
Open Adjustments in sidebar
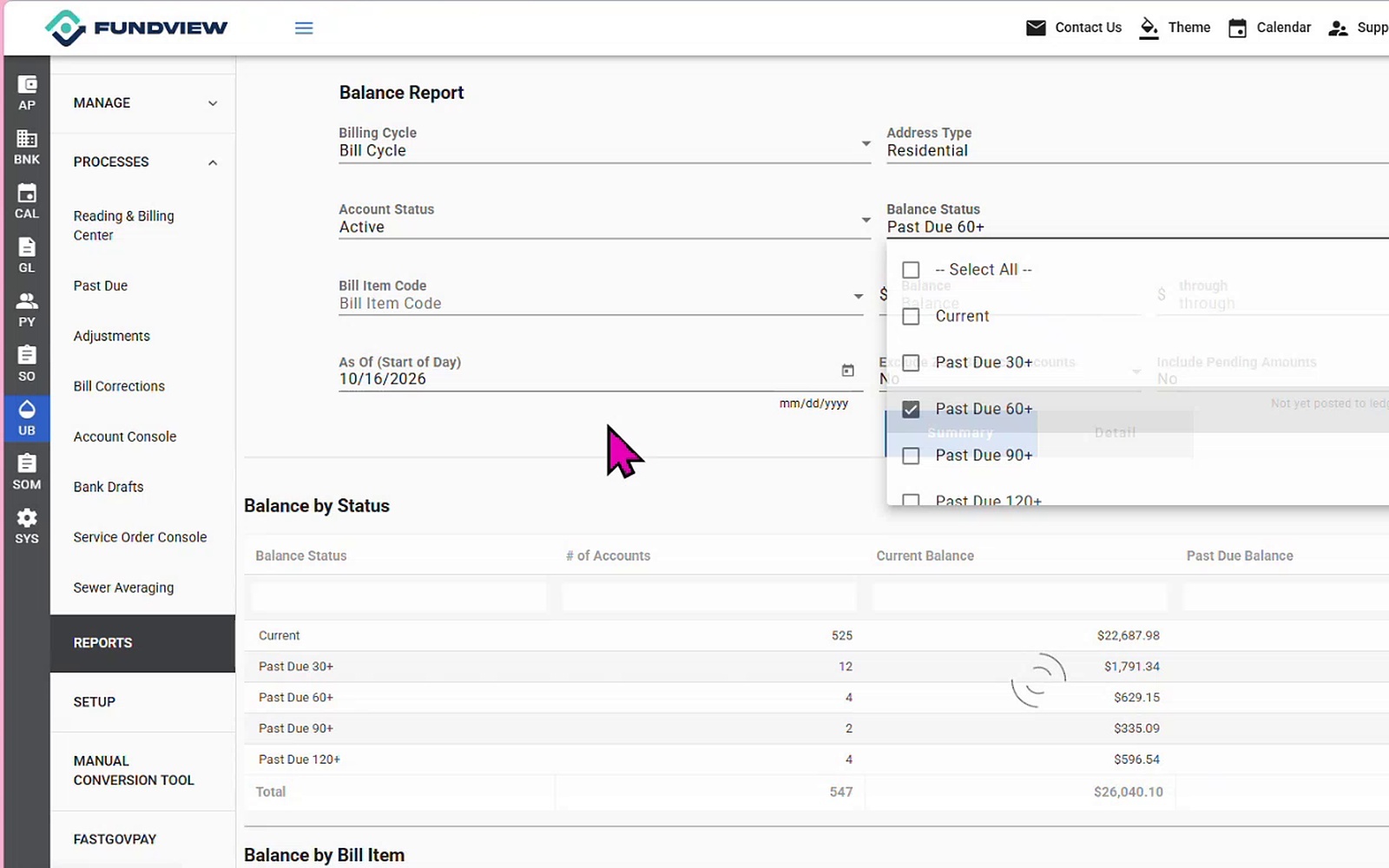click(112, 336)
